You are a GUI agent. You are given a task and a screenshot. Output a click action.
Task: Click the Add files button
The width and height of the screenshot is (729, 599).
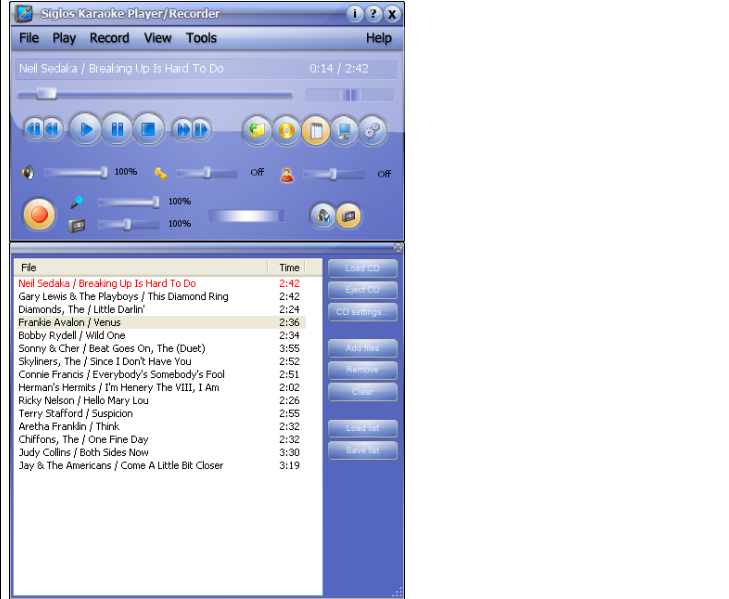(363, 348)
